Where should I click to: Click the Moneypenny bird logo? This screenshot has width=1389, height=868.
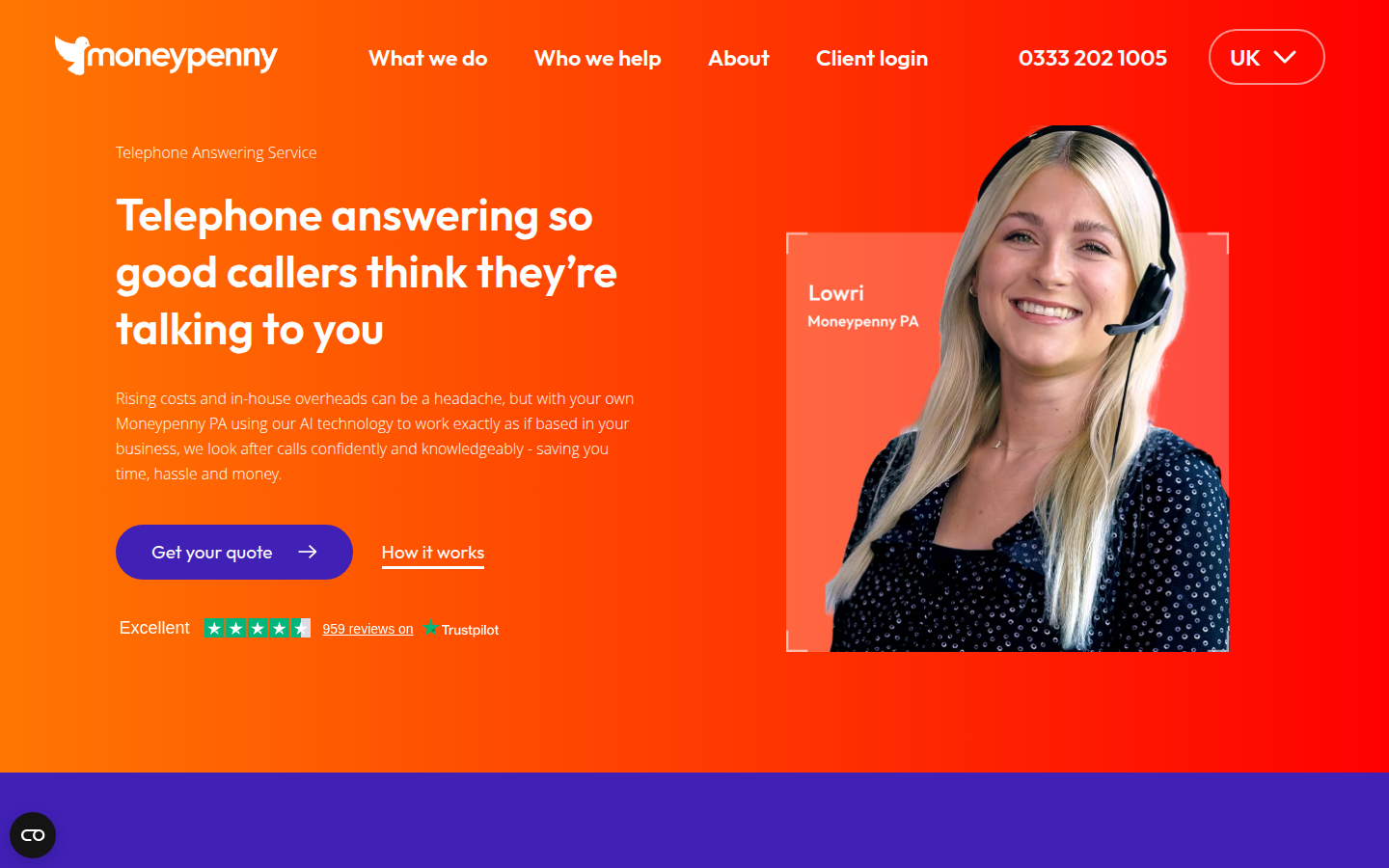coord(72,55)
